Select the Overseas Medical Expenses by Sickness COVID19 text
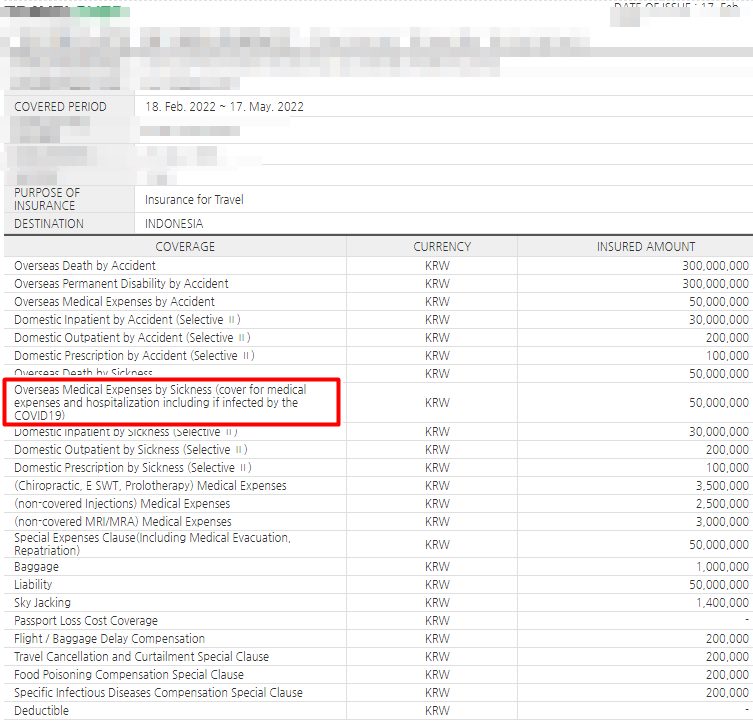 [160, 403]
